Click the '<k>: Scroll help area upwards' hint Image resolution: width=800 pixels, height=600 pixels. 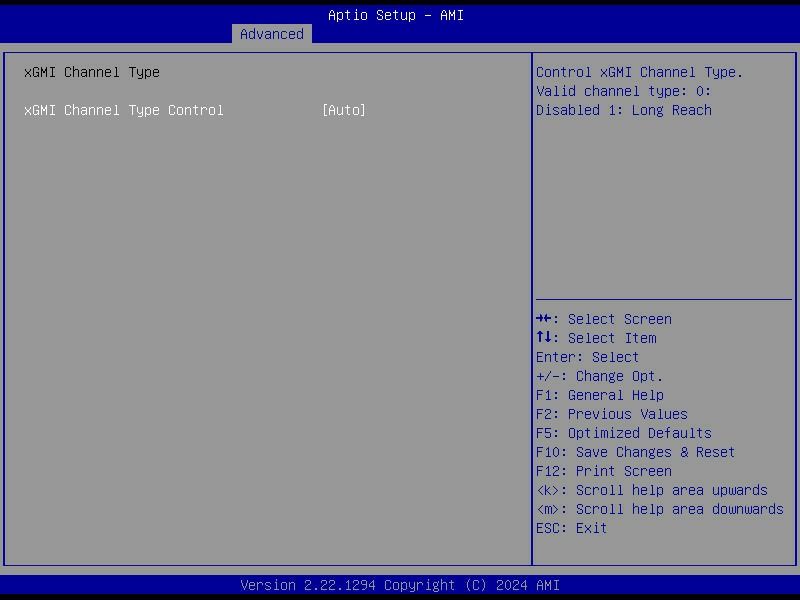point(652,490)
